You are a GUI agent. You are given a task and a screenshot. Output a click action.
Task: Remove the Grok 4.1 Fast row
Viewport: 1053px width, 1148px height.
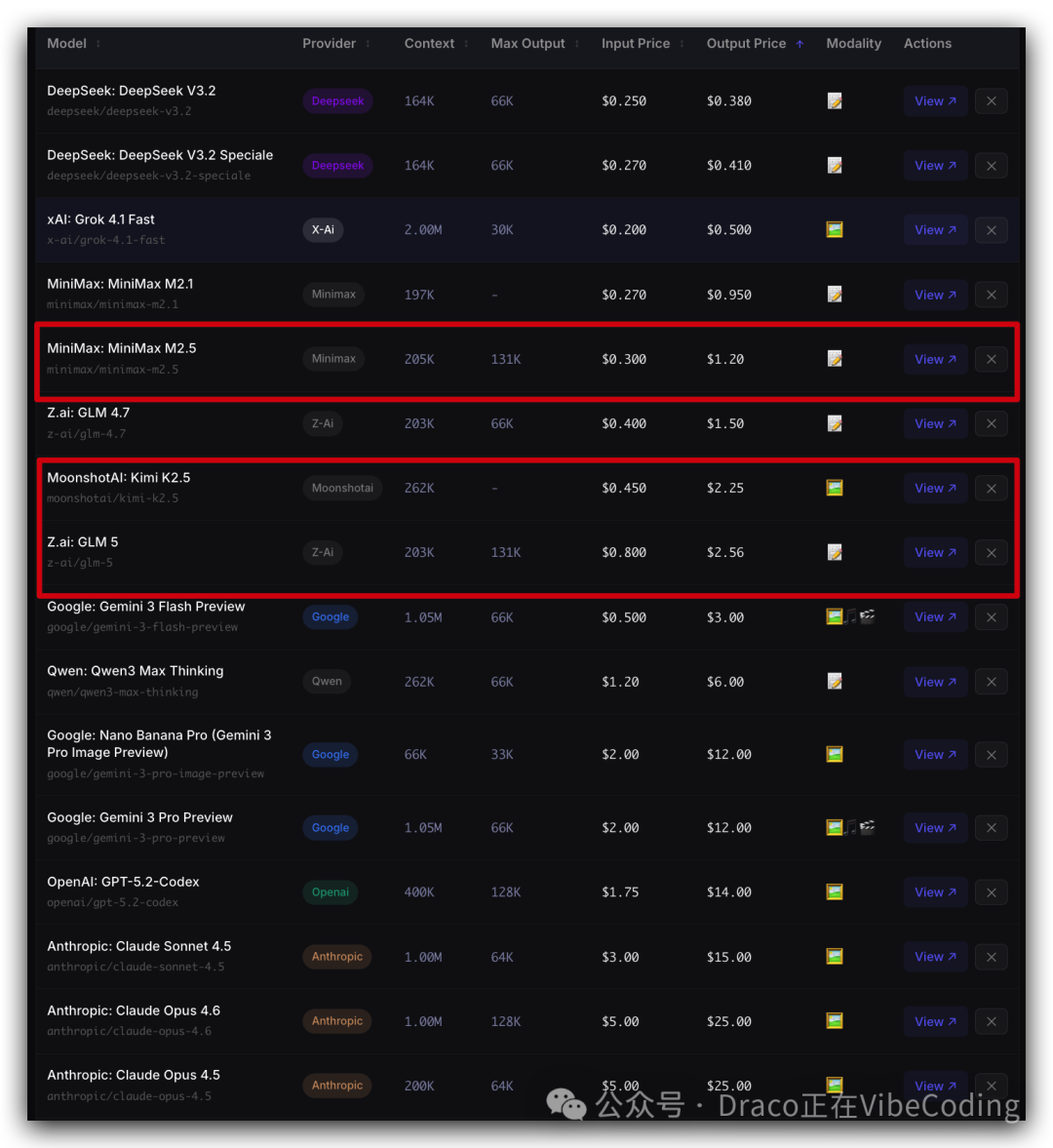tap(991, 230)
